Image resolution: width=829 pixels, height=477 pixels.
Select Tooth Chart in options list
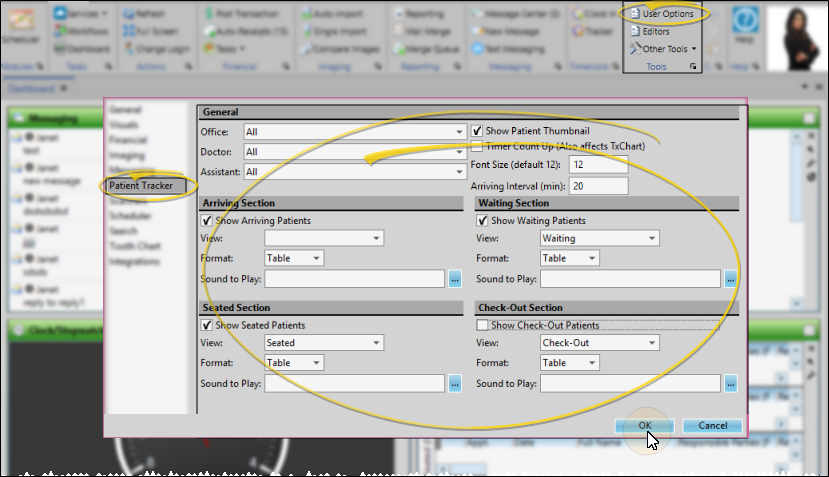coord(135,247)
